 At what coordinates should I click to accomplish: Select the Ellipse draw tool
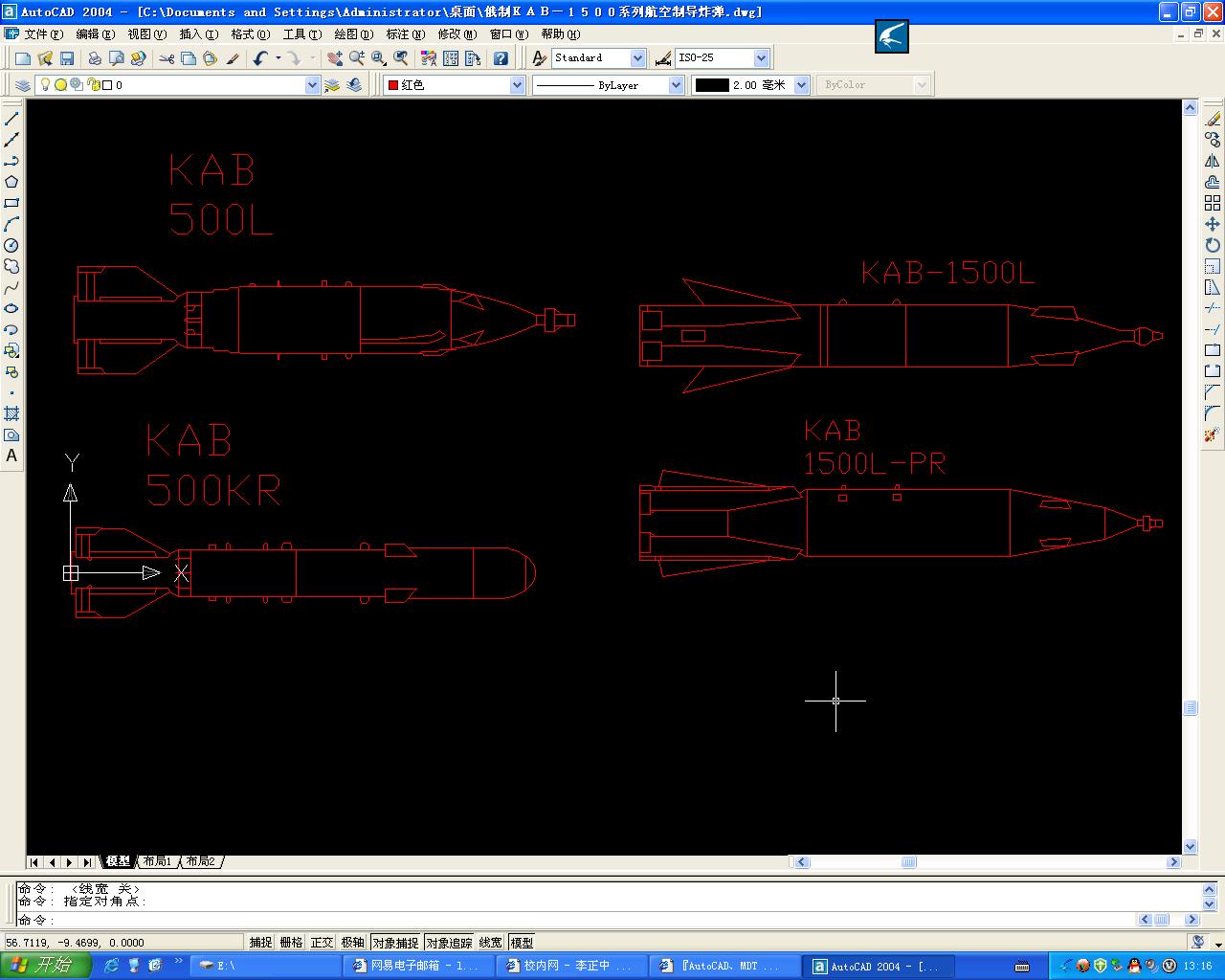(x=11, y=308)
